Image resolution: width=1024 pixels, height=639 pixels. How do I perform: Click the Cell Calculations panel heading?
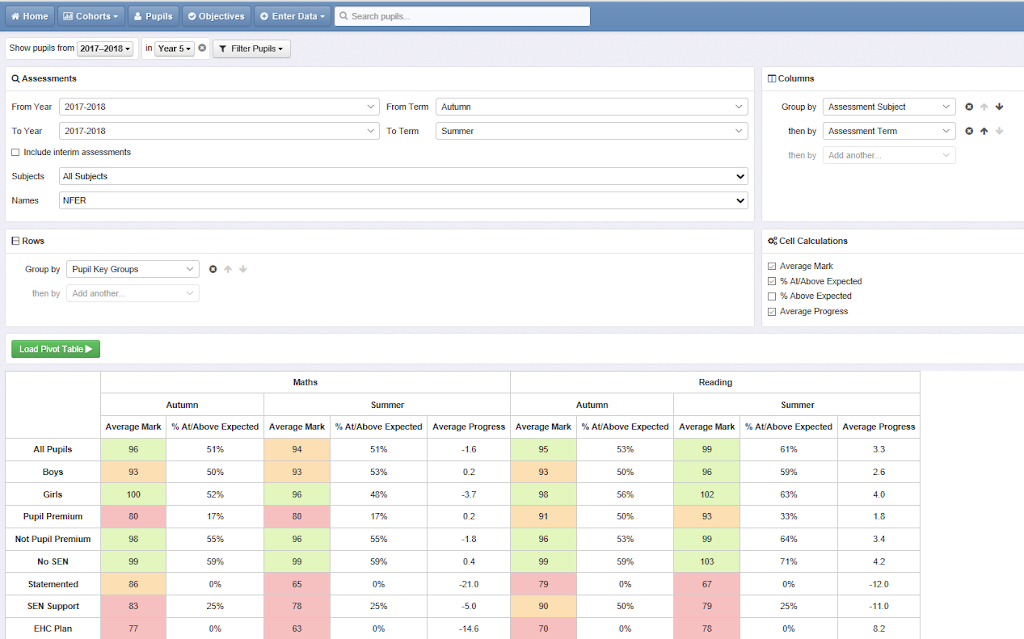click(808, 241)
